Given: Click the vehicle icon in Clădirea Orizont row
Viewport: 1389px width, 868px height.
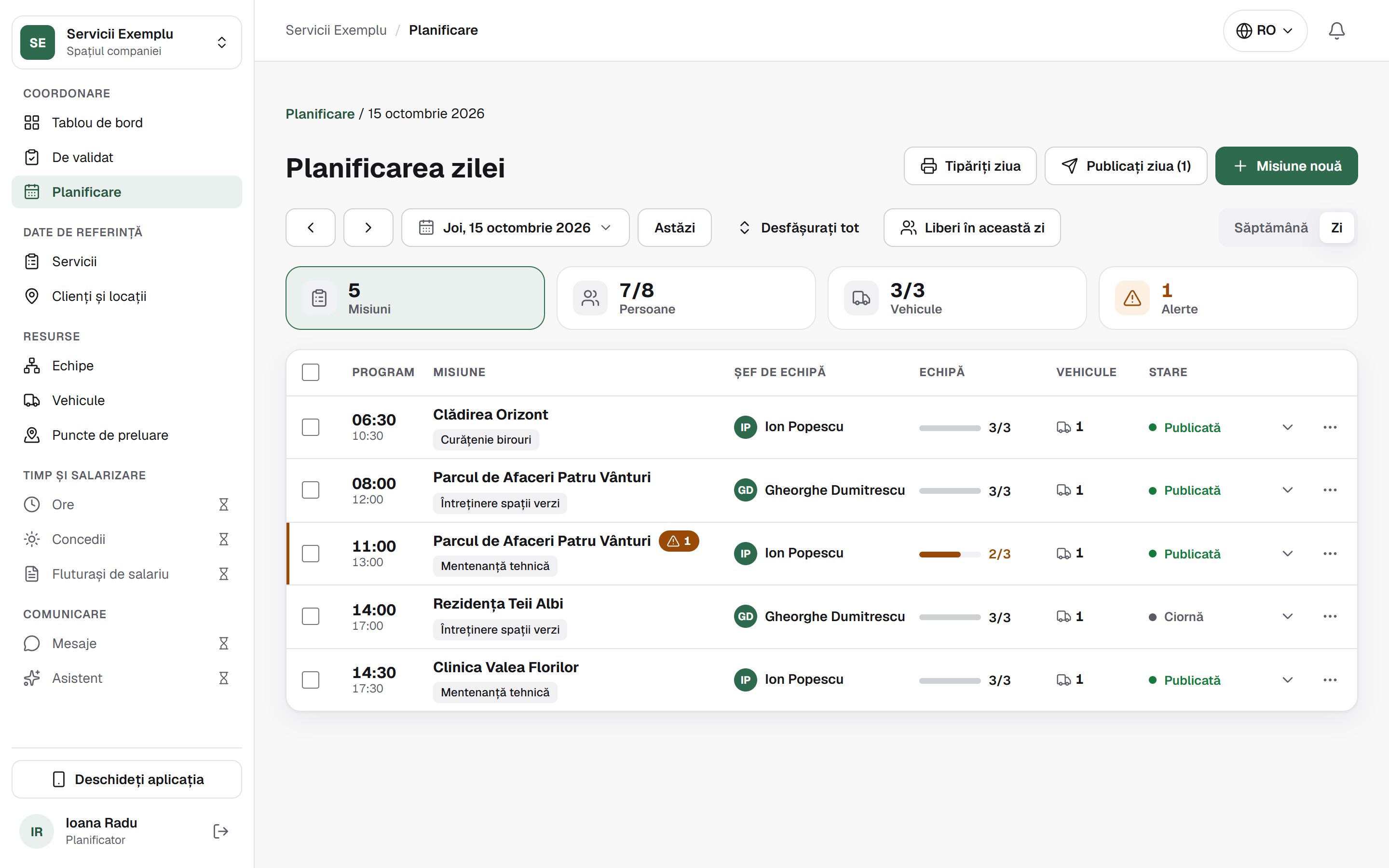Looking at the screenshot, I should click(x=1063, y=427).
